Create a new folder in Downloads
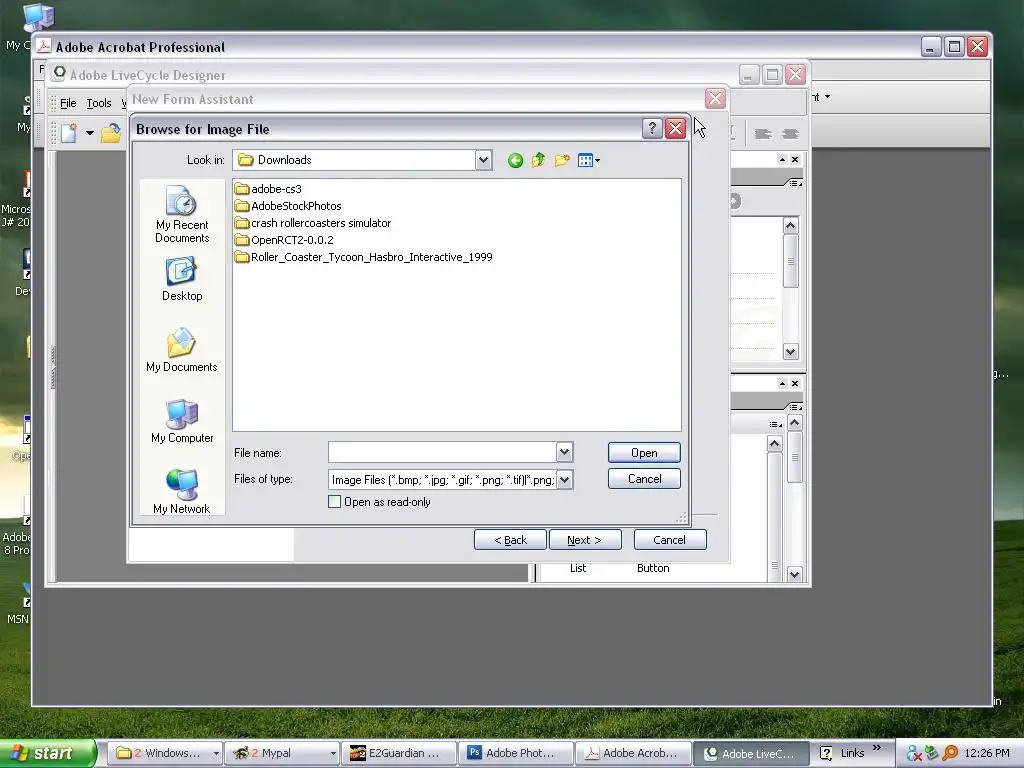 562,160
